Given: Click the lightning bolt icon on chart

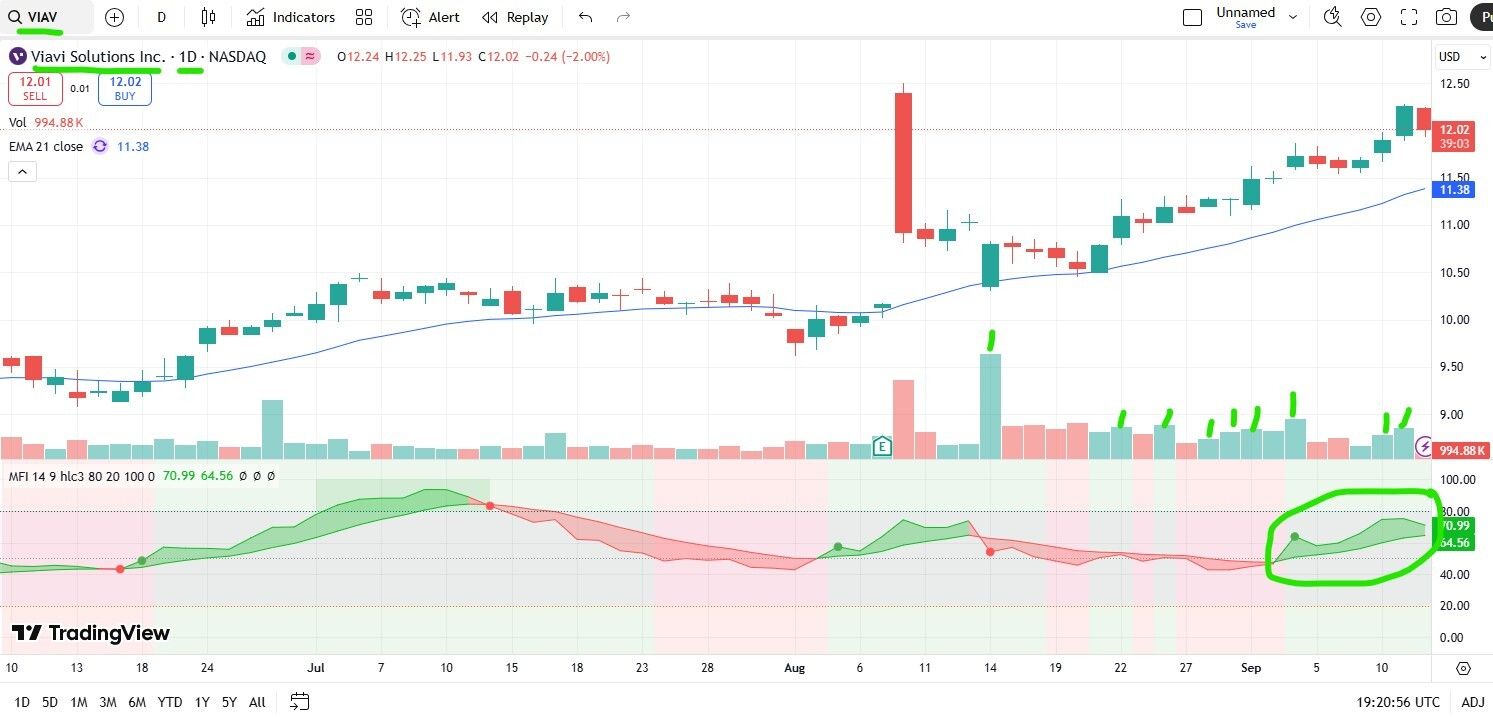Looking at the screenshot, I should tap(1423, 449).
